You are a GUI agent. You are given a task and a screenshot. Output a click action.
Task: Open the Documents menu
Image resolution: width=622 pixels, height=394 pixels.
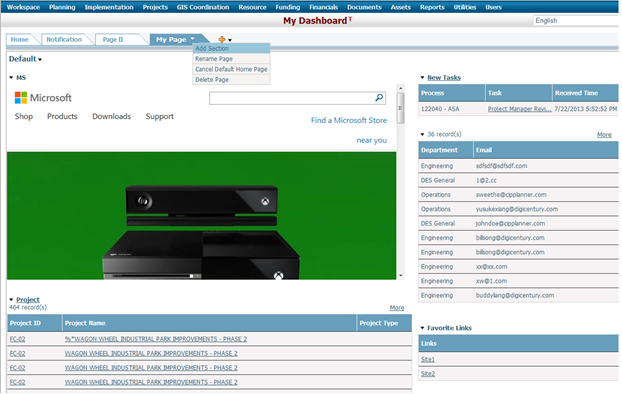pos(364,7)
